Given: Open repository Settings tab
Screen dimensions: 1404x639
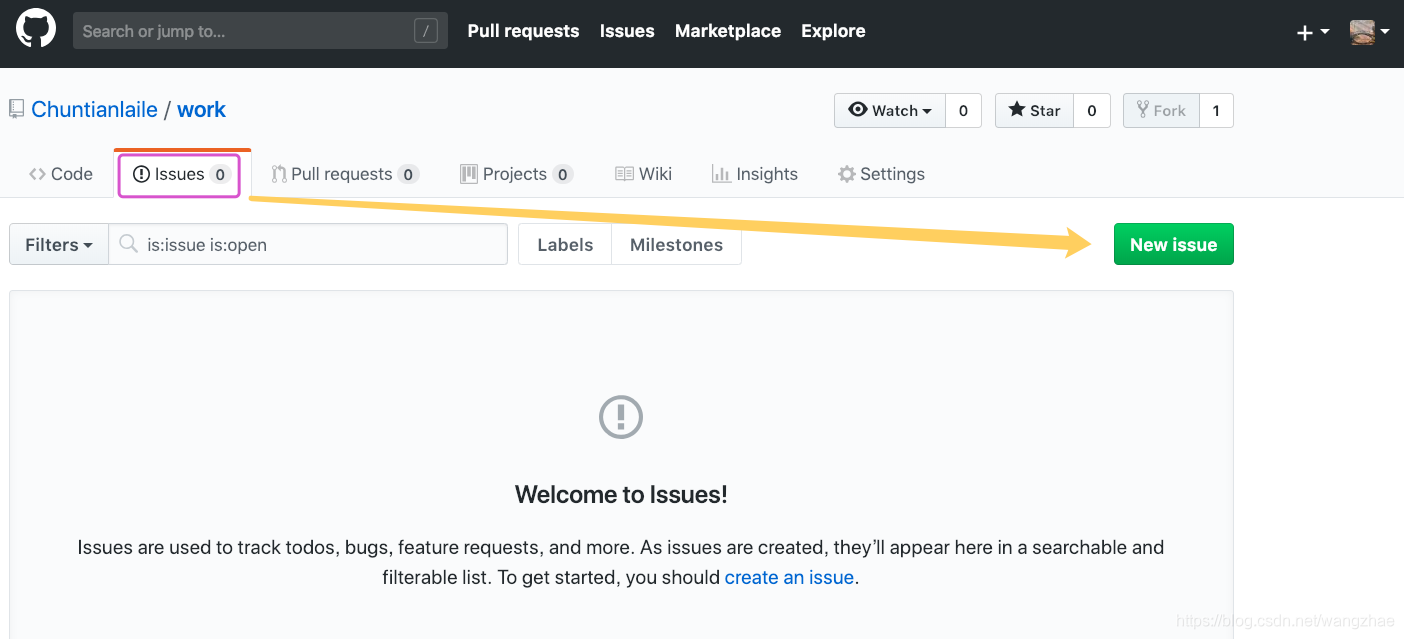Looking at the screenshot, I should [x=881, y=174].
